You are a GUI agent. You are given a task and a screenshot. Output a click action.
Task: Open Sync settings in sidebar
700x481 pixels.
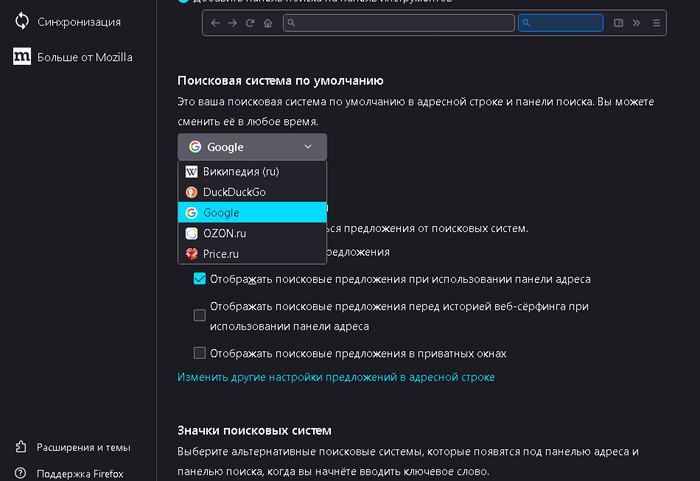point(67,21)
